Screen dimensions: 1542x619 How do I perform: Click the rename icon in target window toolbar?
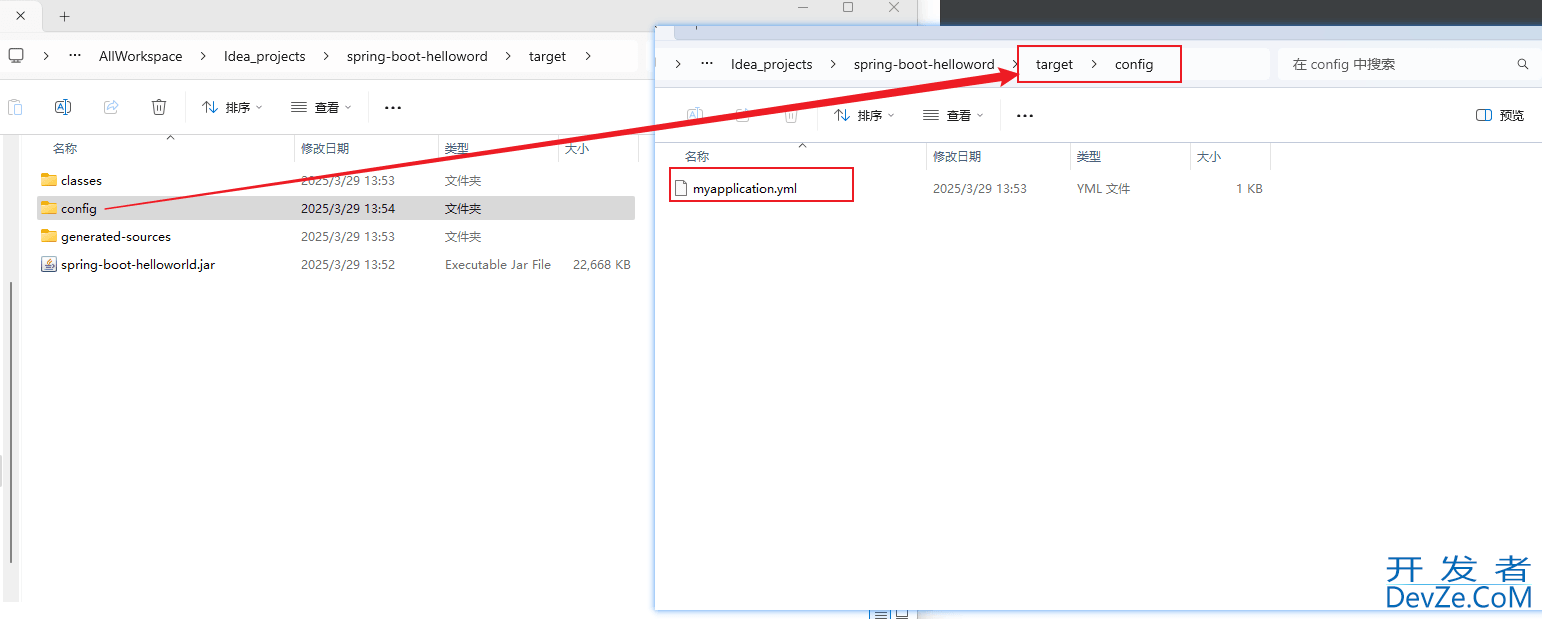coord(63,107)
